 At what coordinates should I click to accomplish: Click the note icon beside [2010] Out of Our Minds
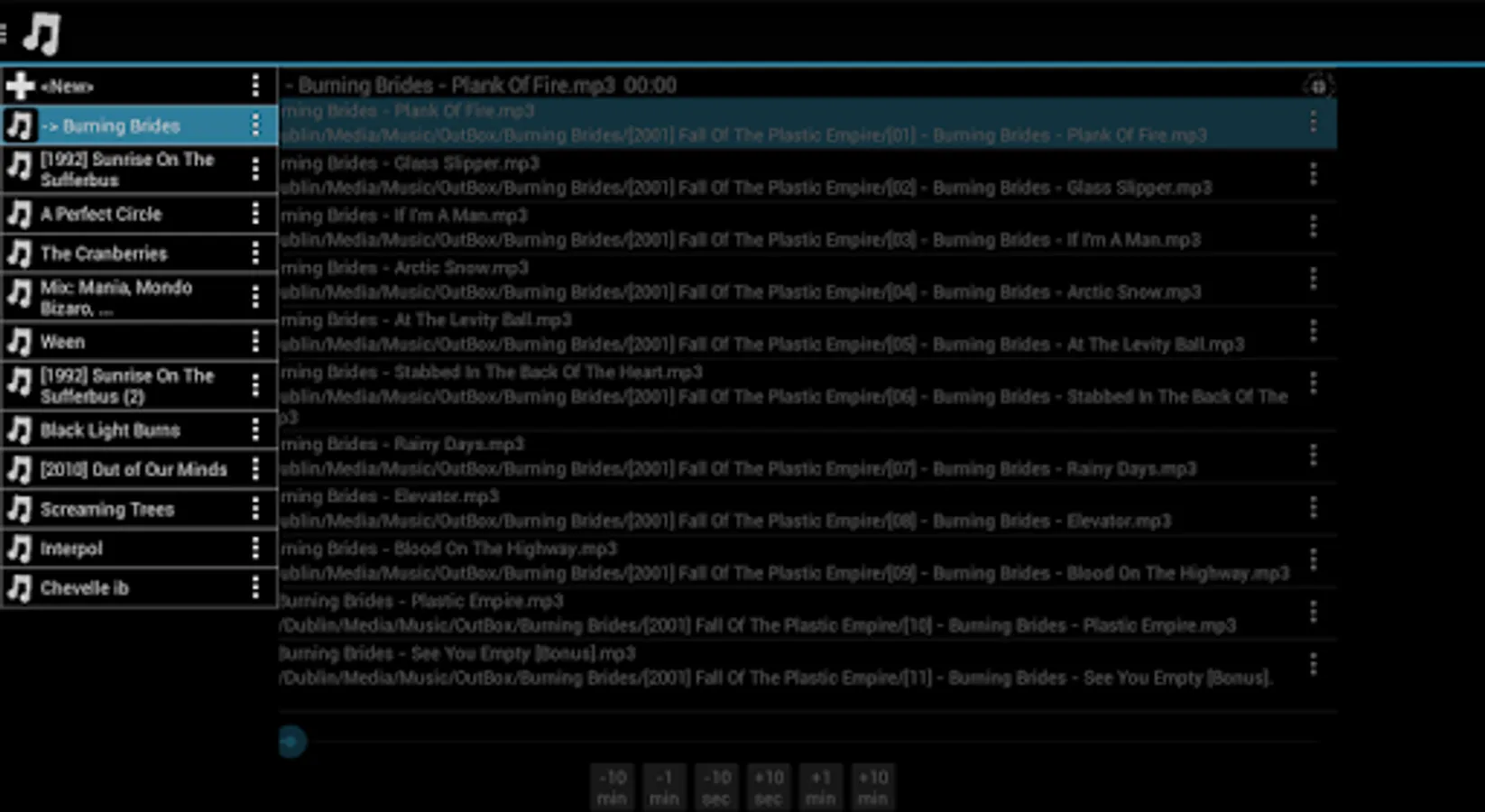(20, 469)
